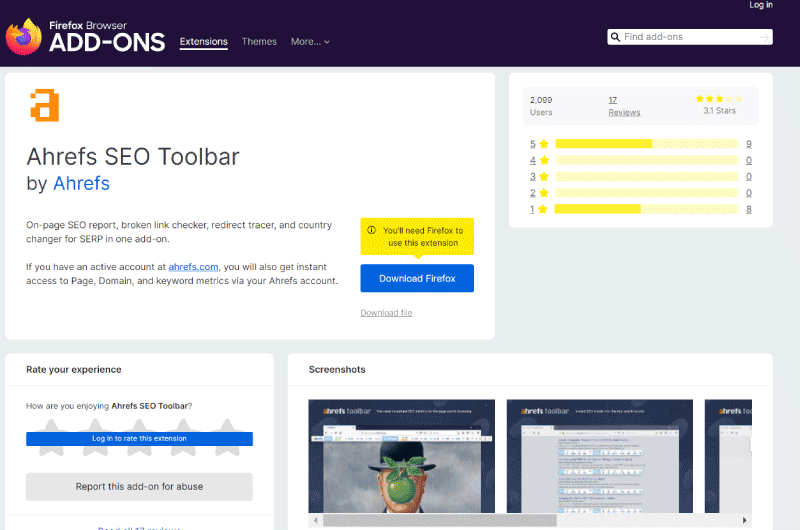Screen dimensions: 800x530
Task: Click Report this add-on for abuse
Action: coord(139,487)
